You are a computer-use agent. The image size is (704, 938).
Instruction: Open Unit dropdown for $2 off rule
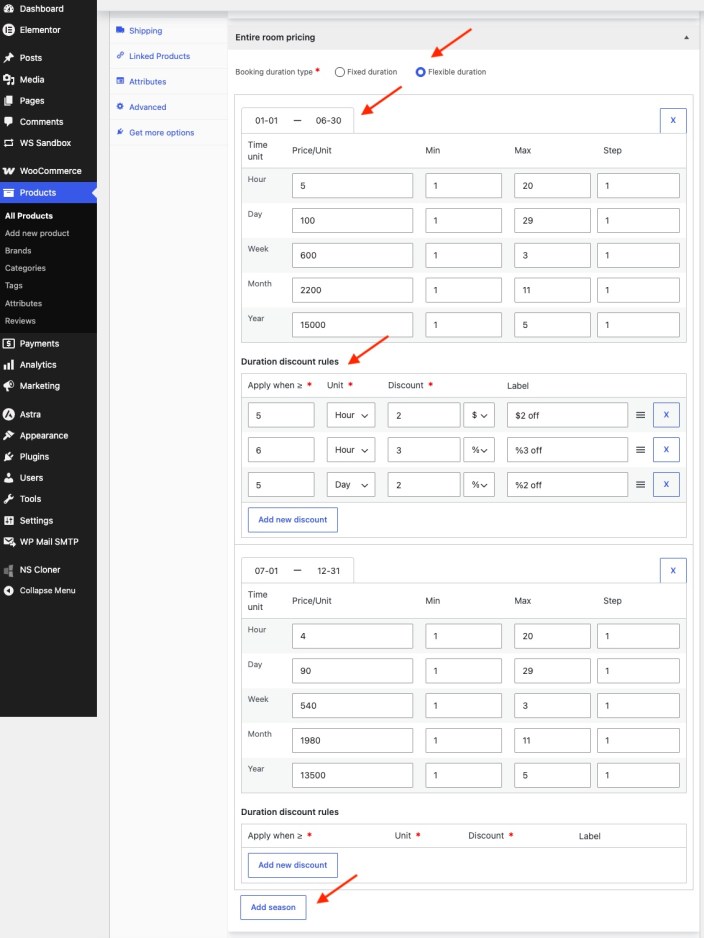(x=351, y=415)
